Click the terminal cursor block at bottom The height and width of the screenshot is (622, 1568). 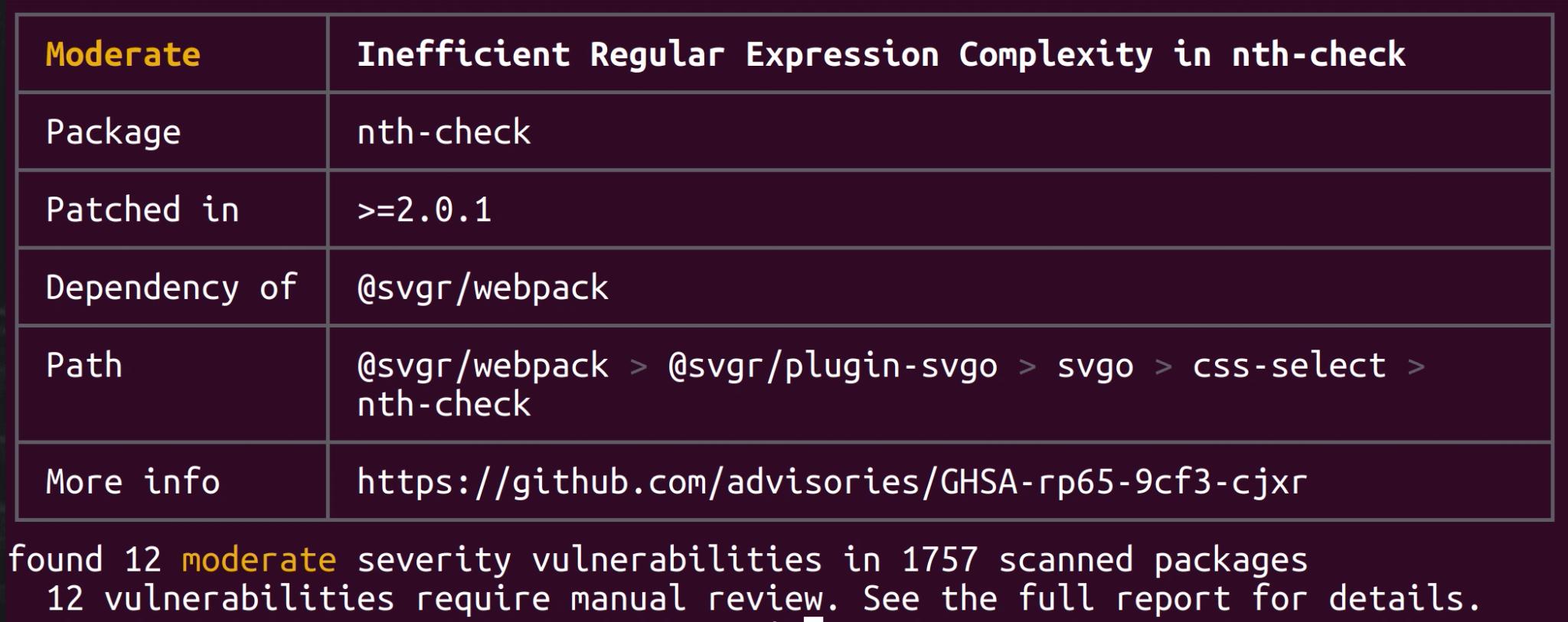click(x=813, y=618)
